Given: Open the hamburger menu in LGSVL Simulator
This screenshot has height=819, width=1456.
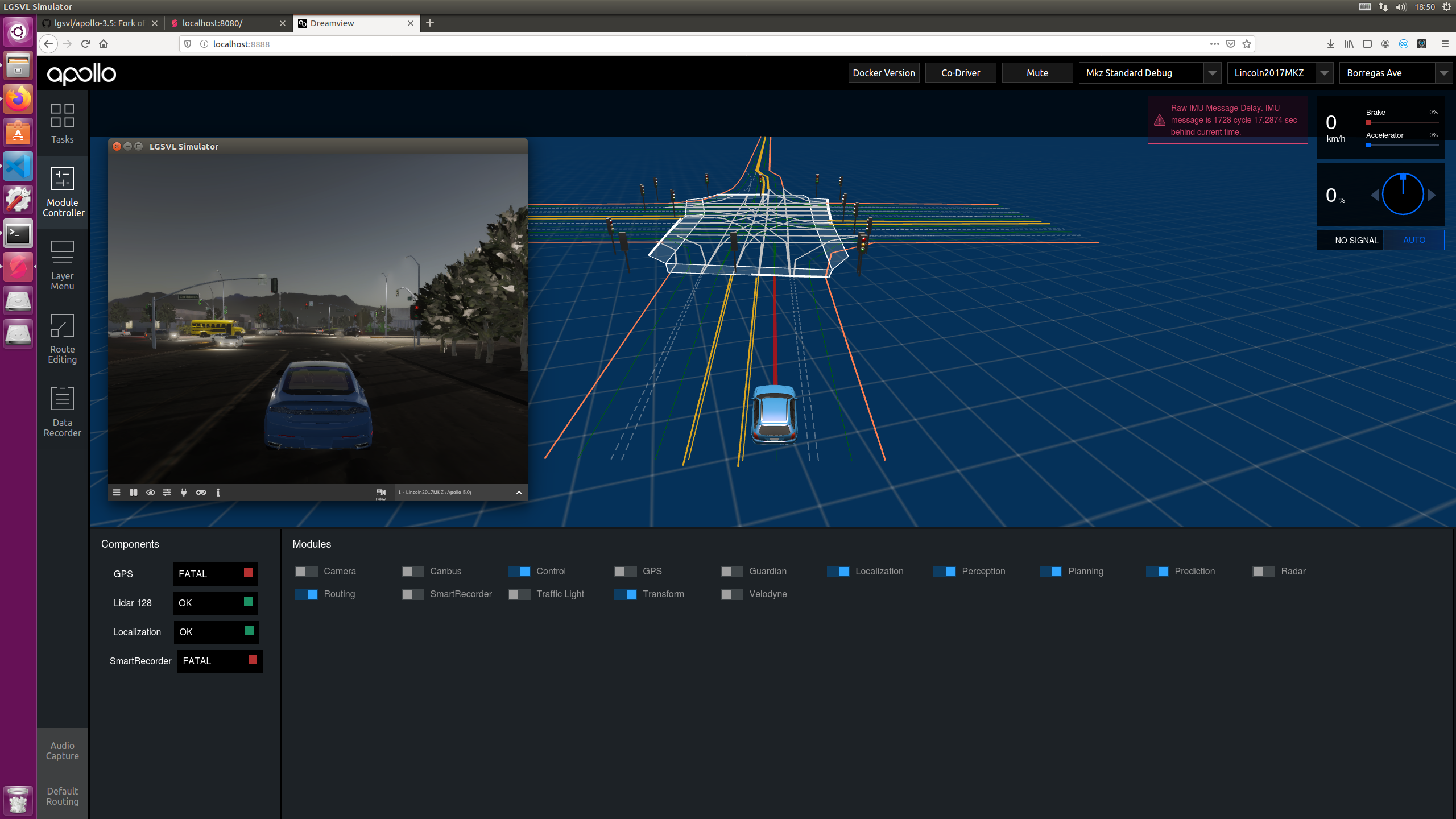Looking at the screenshot, I should (117, 492).
